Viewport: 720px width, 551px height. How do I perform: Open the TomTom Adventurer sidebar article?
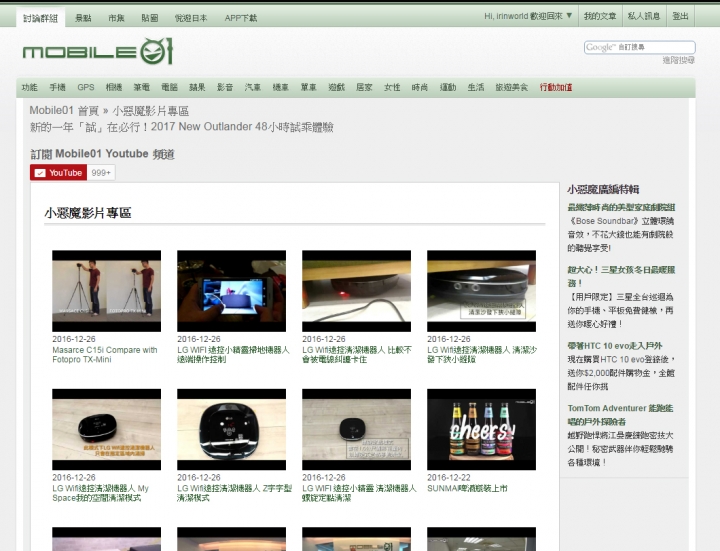pos(620,415)
